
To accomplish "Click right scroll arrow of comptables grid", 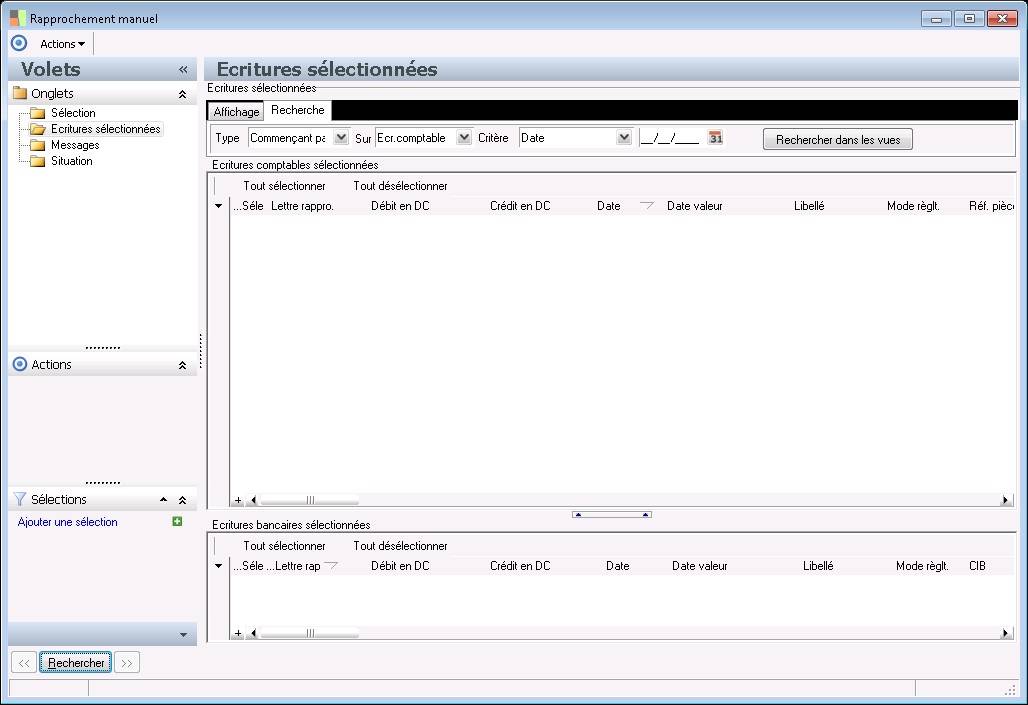I will point(1005,500).
